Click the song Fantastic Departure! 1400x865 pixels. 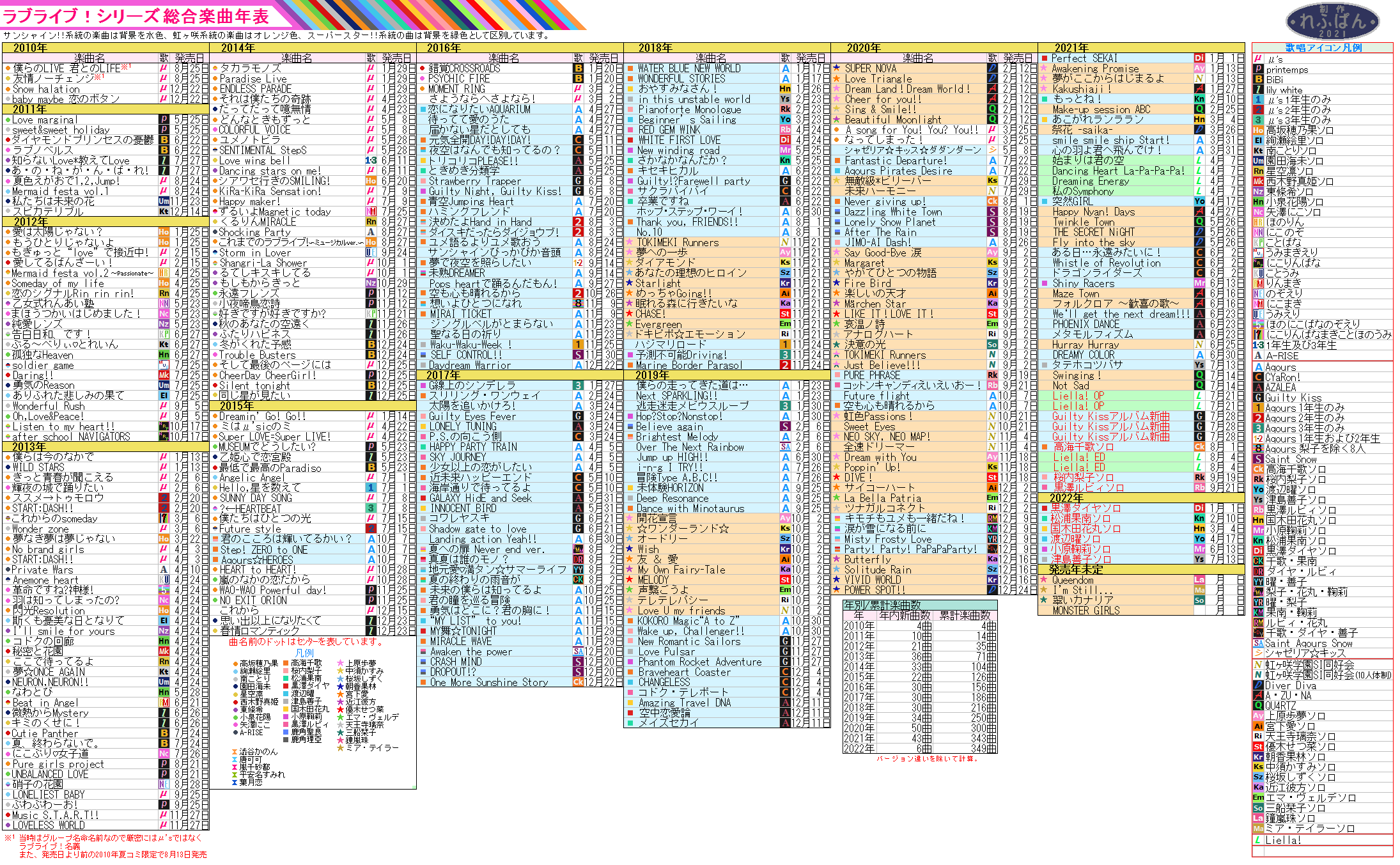pos(896,160)
